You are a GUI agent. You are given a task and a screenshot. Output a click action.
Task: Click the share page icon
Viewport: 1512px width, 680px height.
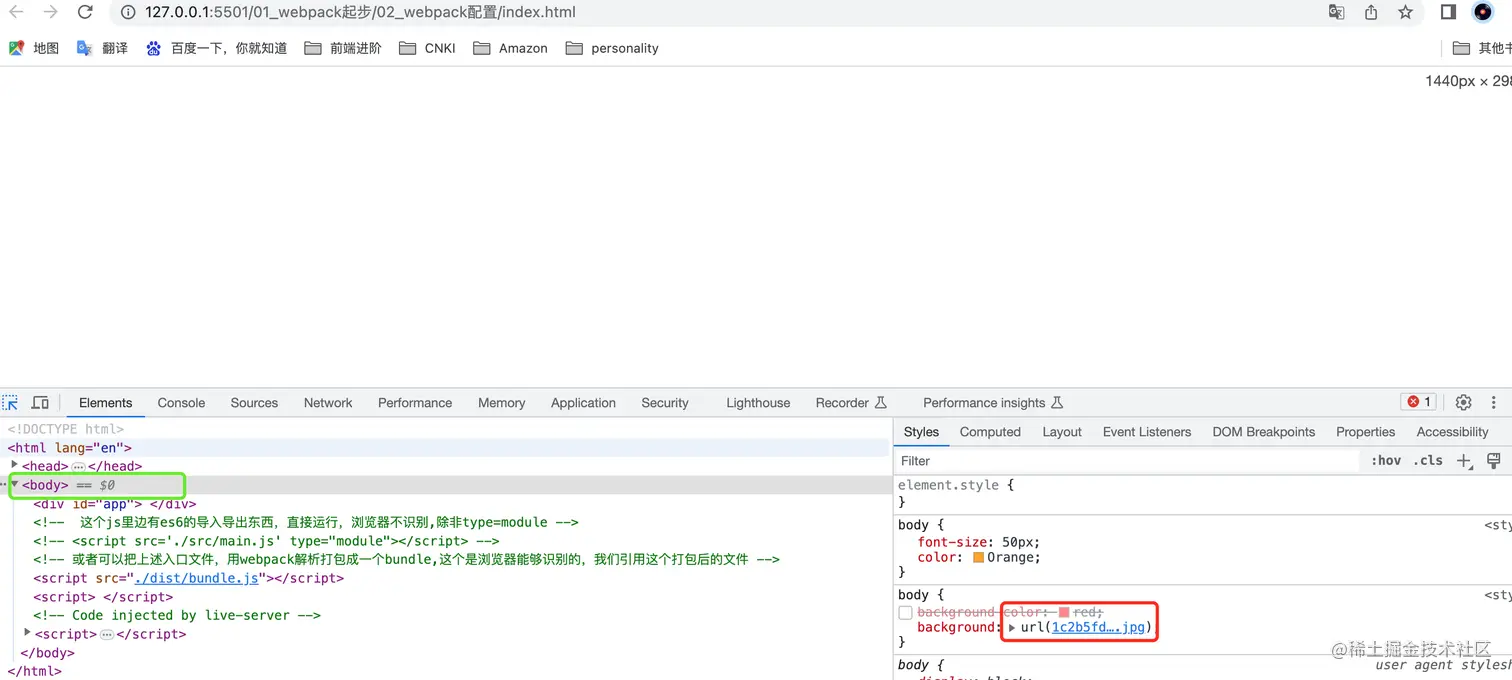click(1371, 12)
